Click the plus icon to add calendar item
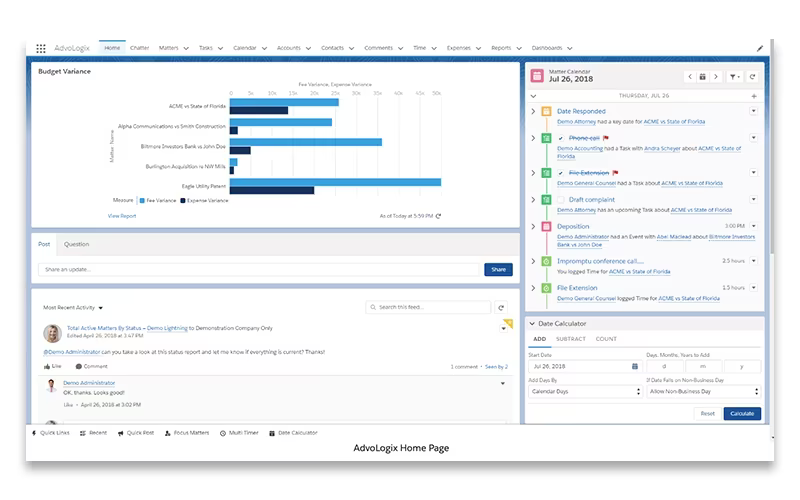This screenshot has width=800, height=500. click(754, 96)
